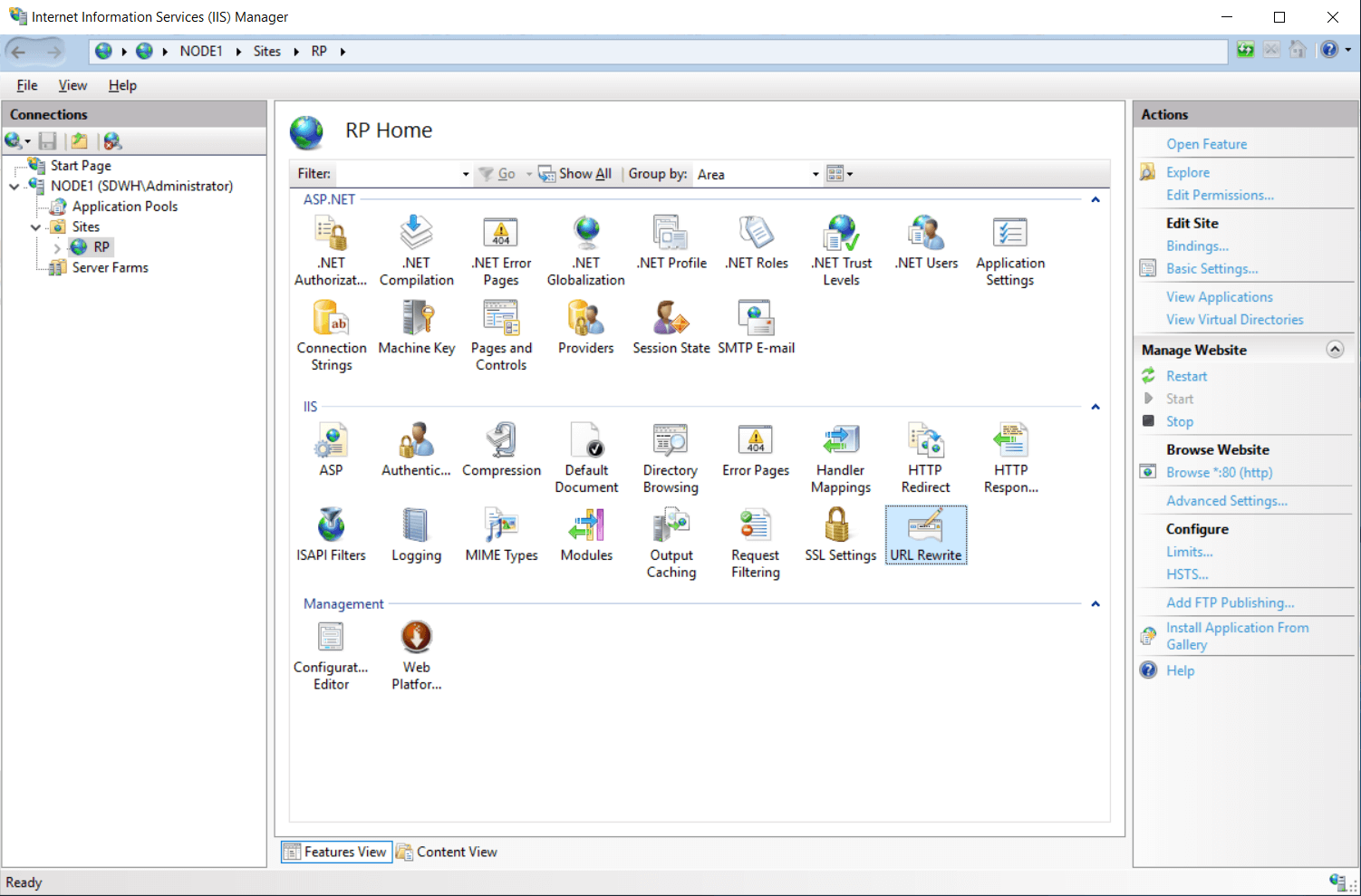Open the ISAPI Filters feature

(x=331, y=535)
